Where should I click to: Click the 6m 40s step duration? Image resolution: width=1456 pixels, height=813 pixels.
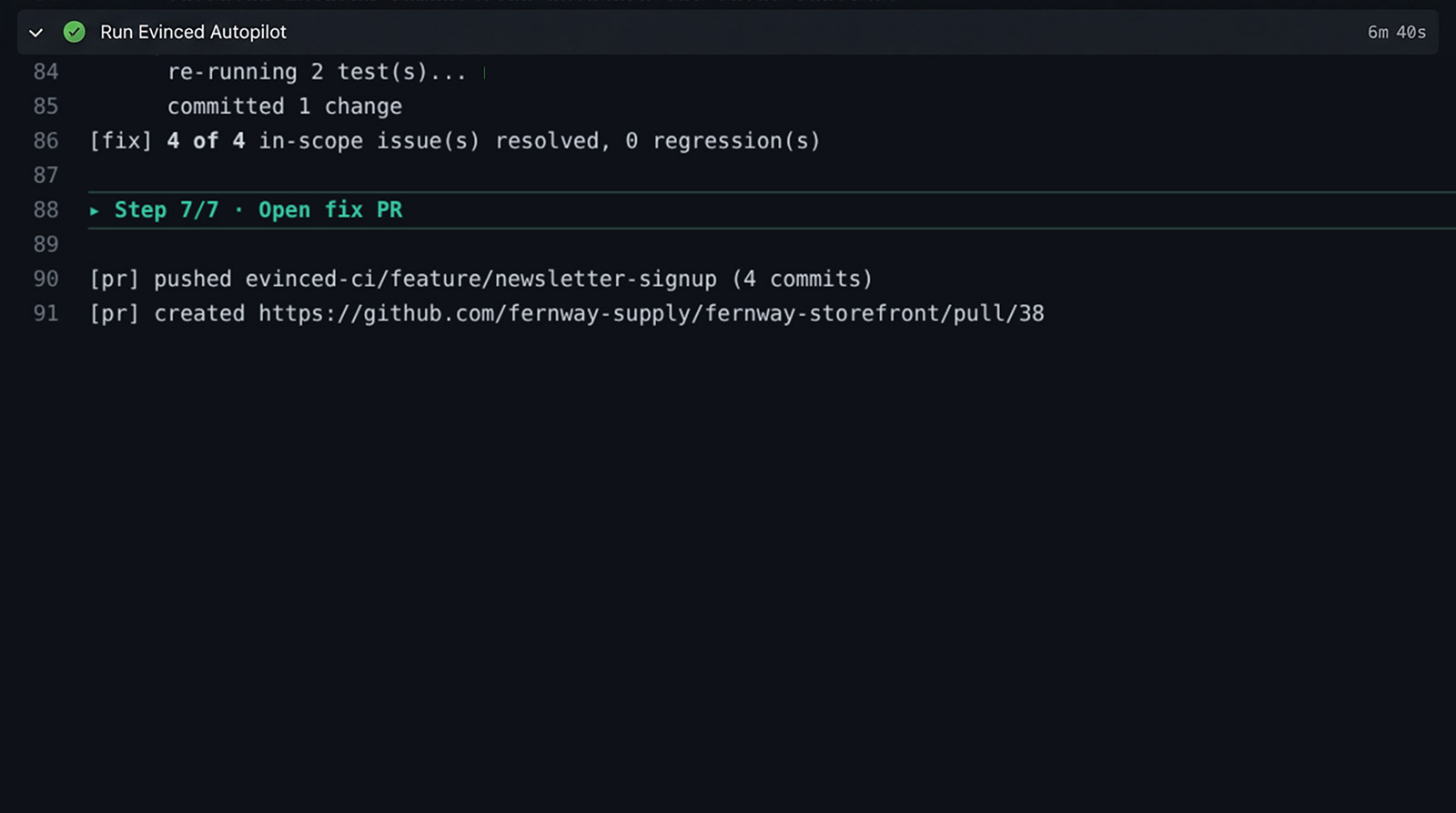[1397, 32]
